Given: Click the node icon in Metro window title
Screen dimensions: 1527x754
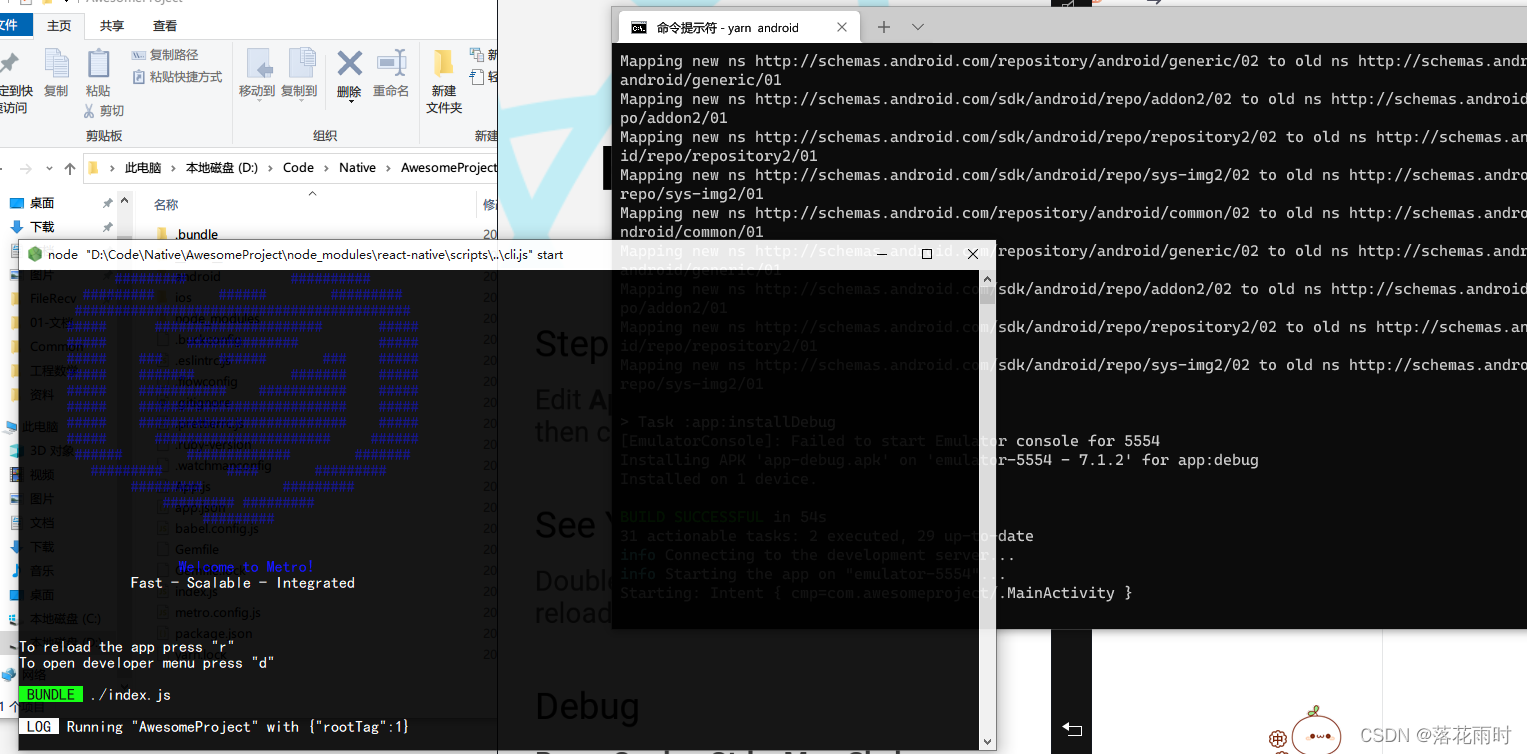Looking at the screenshot, I should coord(35,254).
